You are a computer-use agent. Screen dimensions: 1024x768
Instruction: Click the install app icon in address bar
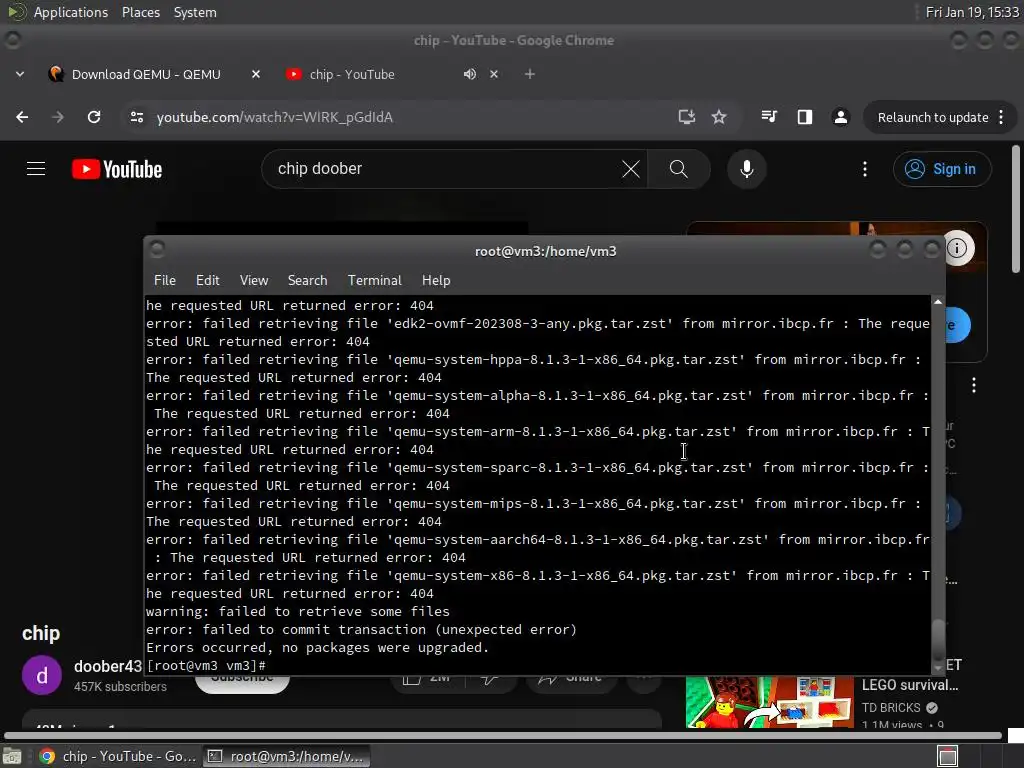686,117
